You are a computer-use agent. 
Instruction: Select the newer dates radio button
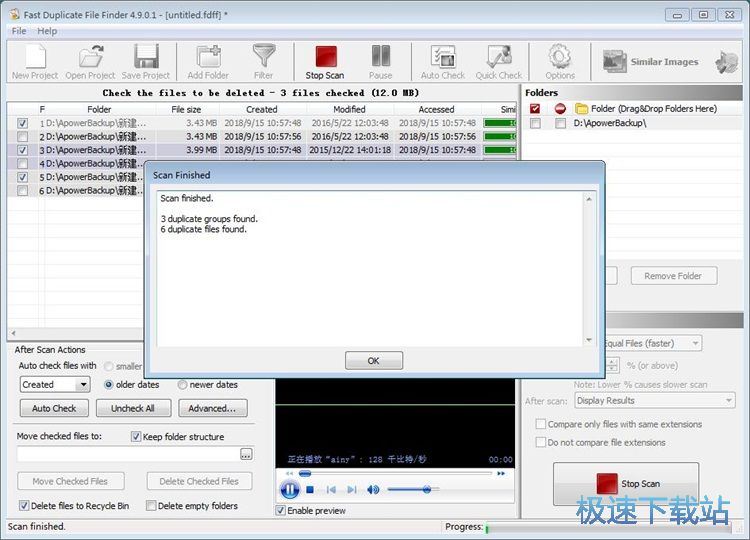[182, 385]
